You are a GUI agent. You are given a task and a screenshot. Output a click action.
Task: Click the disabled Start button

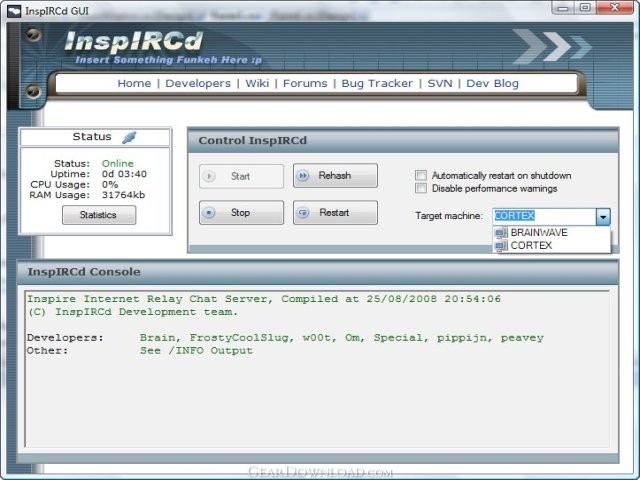coord(241,176)
